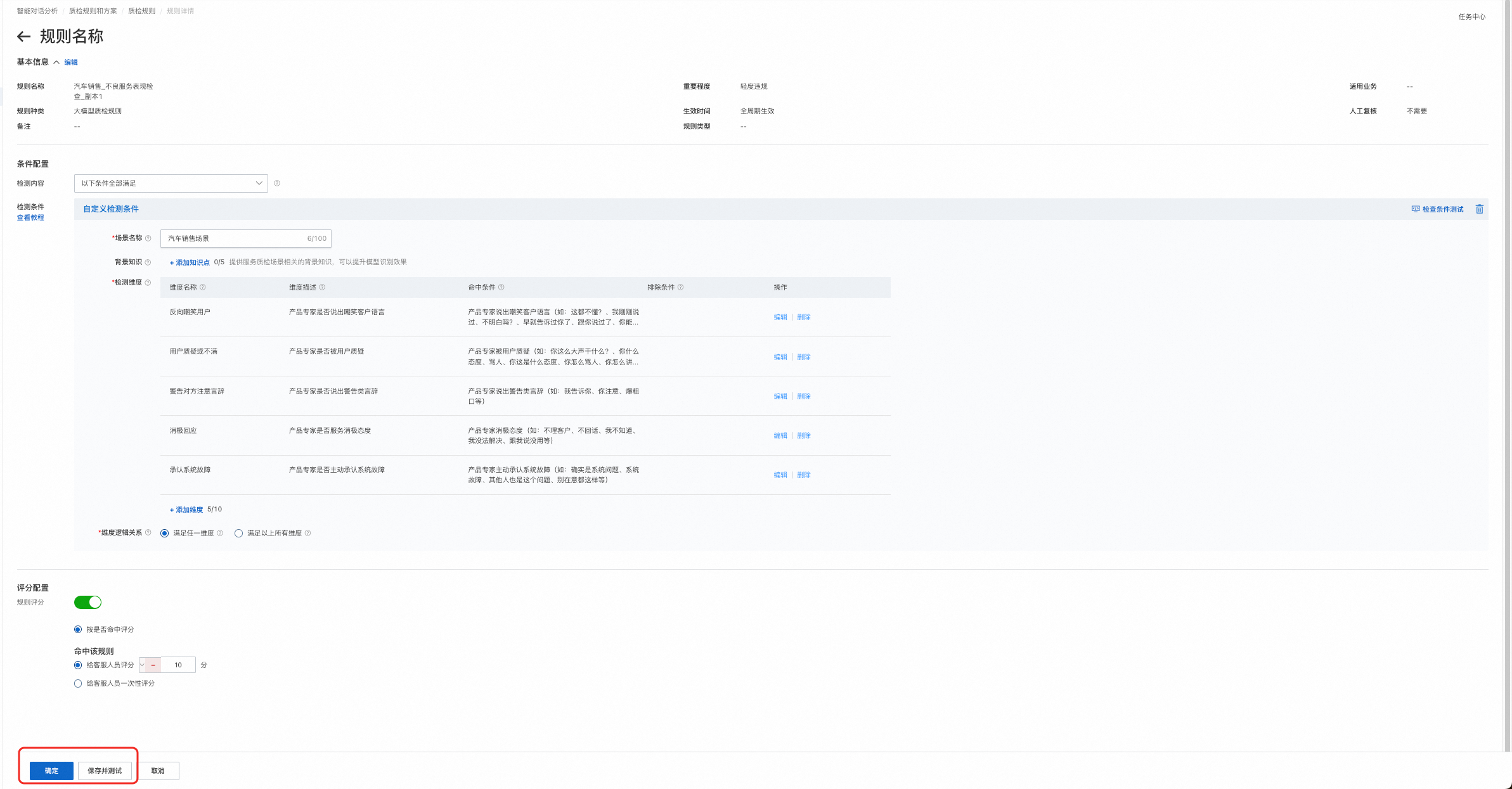Click the 检查条件测试 icon
This screenshot has width=1512, height=789.
pyautogui.click(x=1415, y=209)
